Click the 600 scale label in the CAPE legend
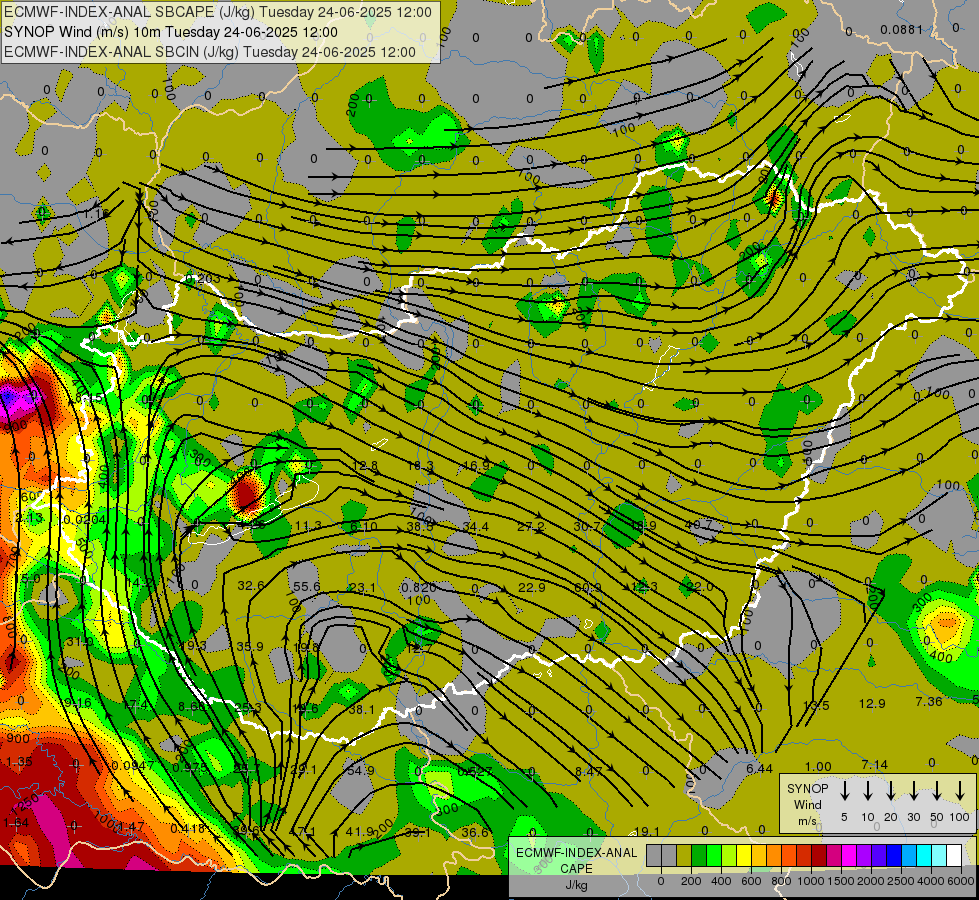This screenshot has height=900, width=979. tap(751, 881)
